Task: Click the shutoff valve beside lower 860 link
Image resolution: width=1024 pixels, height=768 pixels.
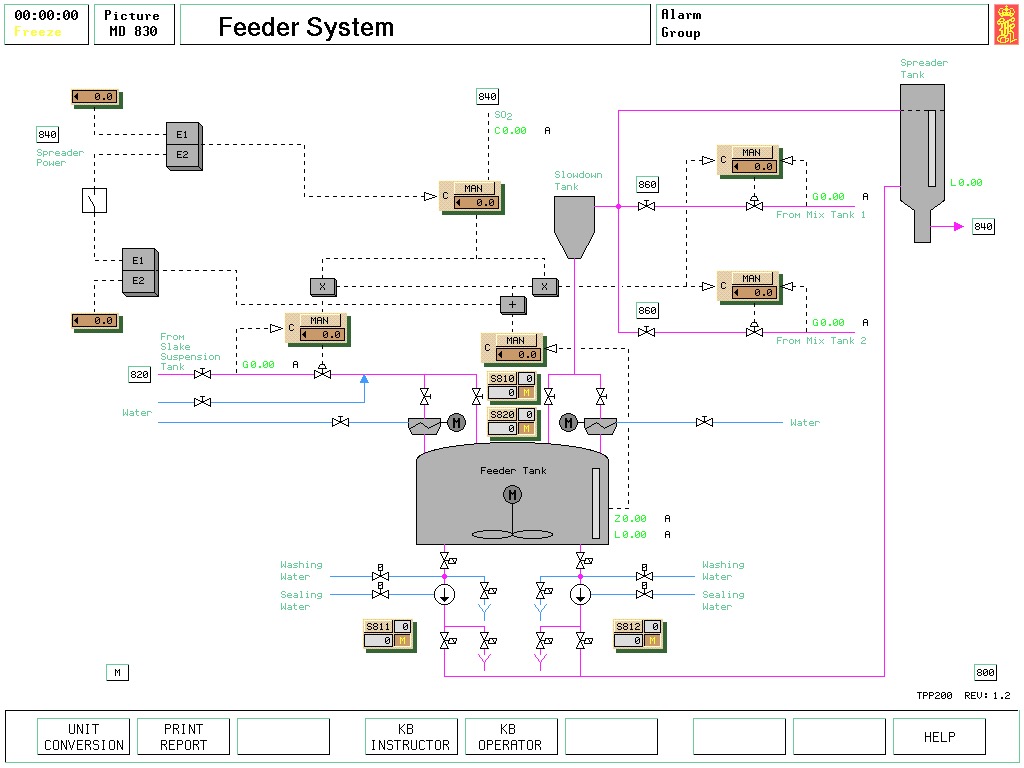Action: [x=647, y=332]
